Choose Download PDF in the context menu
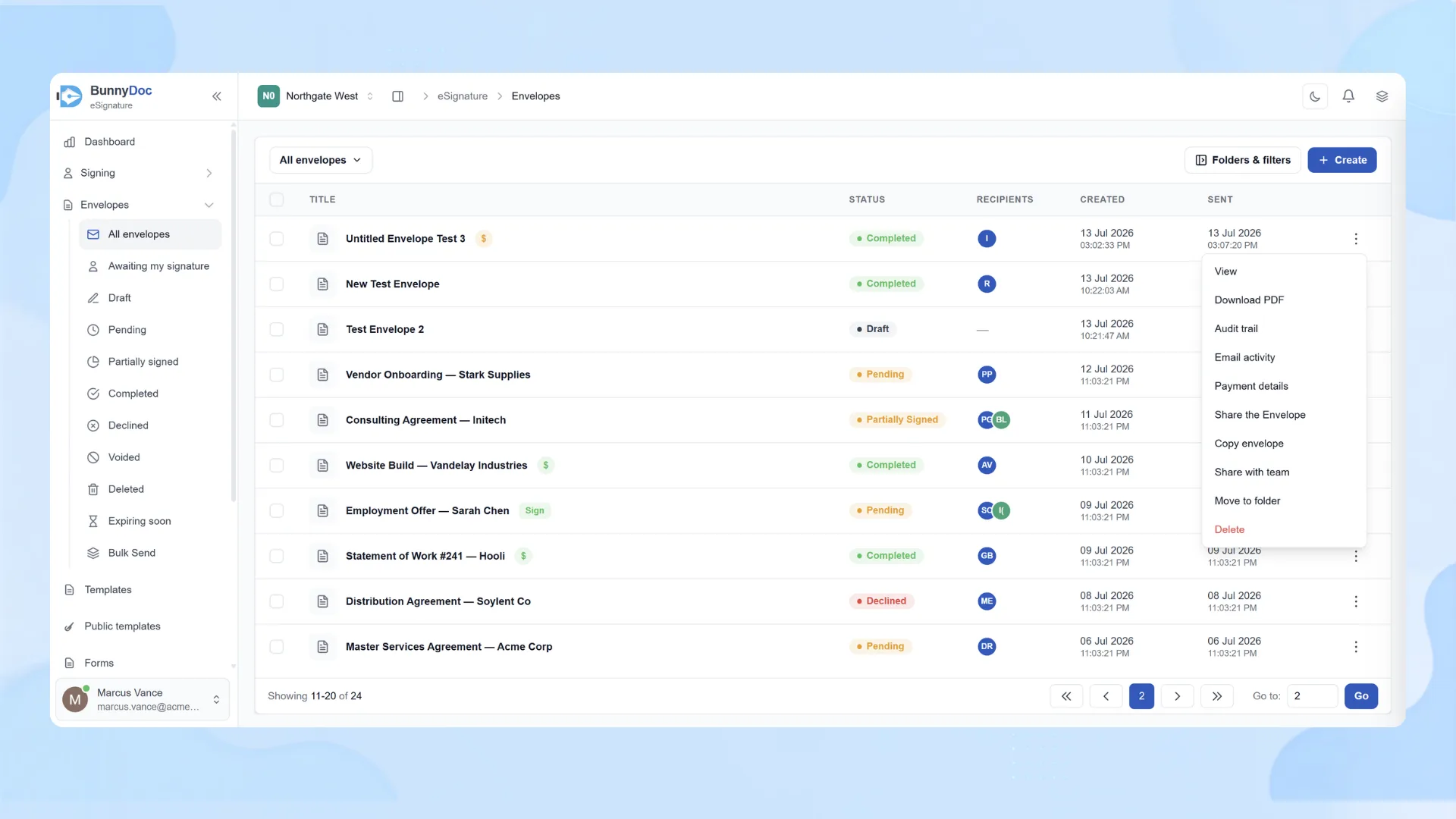 (x=1283, y=300)
